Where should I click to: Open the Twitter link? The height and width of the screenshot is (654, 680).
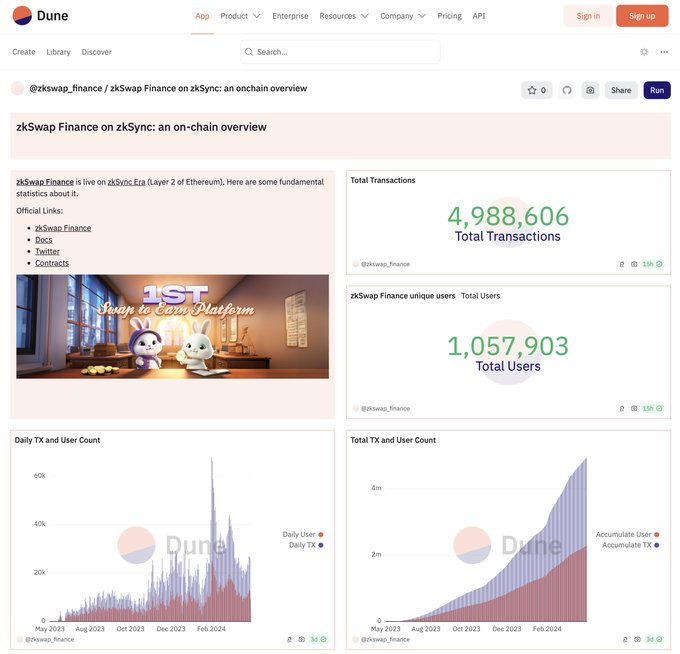pyautogui.click(x=47, y=252)
